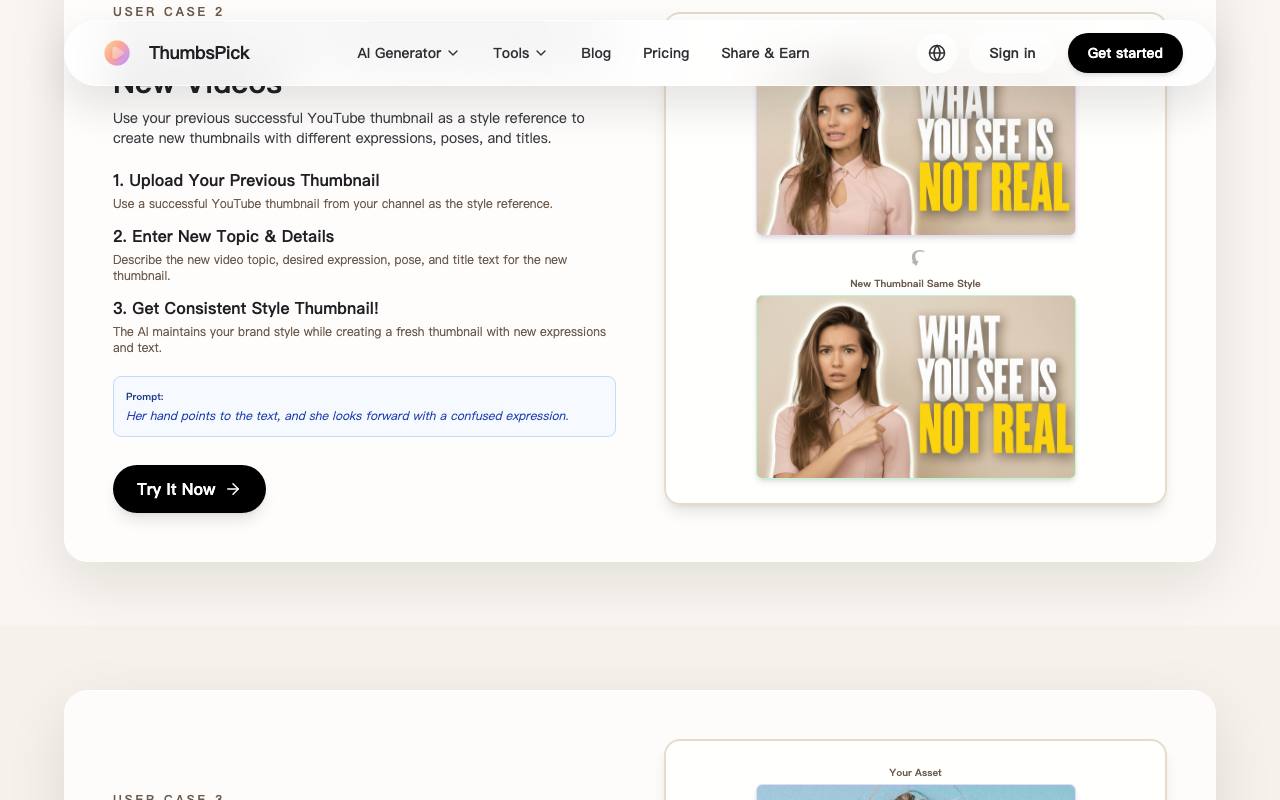Screen dimensions: 1280x800
Task: Expand the AI Generator dropdown
Action: tap(408, 53)
